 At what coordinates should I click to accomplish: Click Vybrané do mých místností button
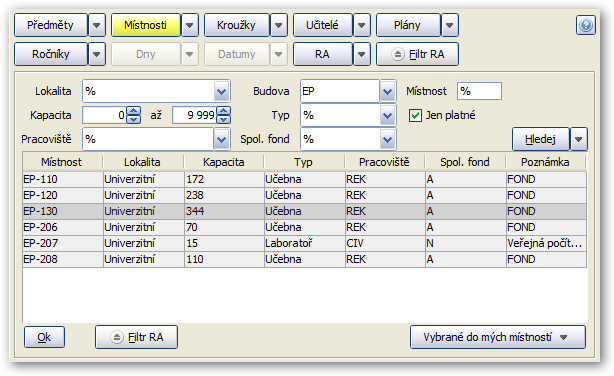coord(498,337)
